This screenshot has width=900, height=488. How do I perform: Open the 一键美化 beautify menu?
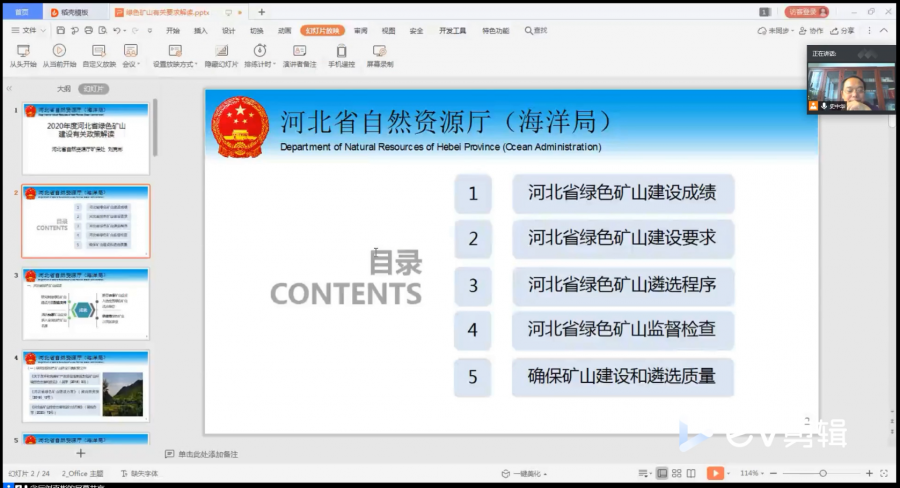point(524,474)
